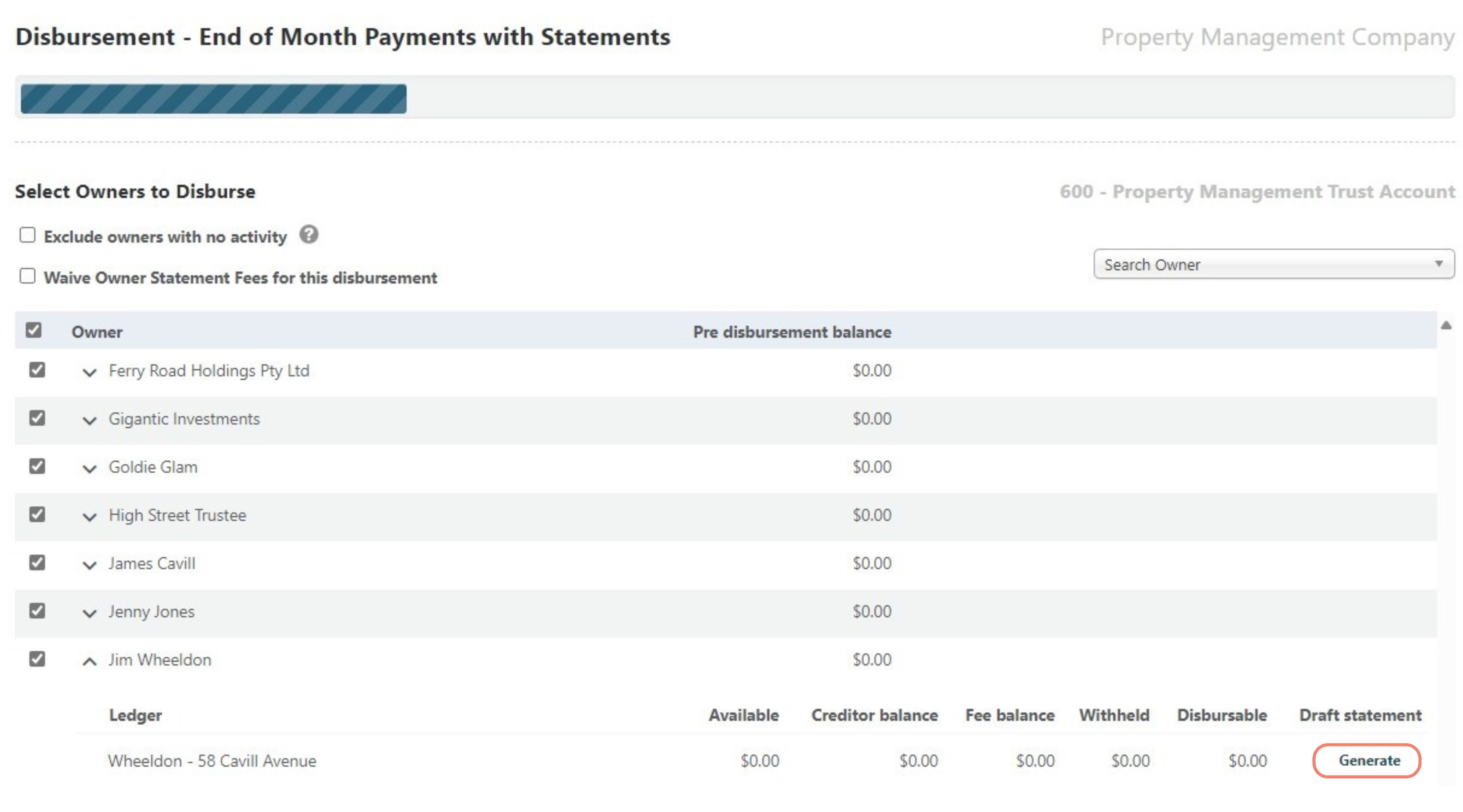
Task: Expand Ferry Road Holdings Pty Ltd row
Action: [89, 372]
